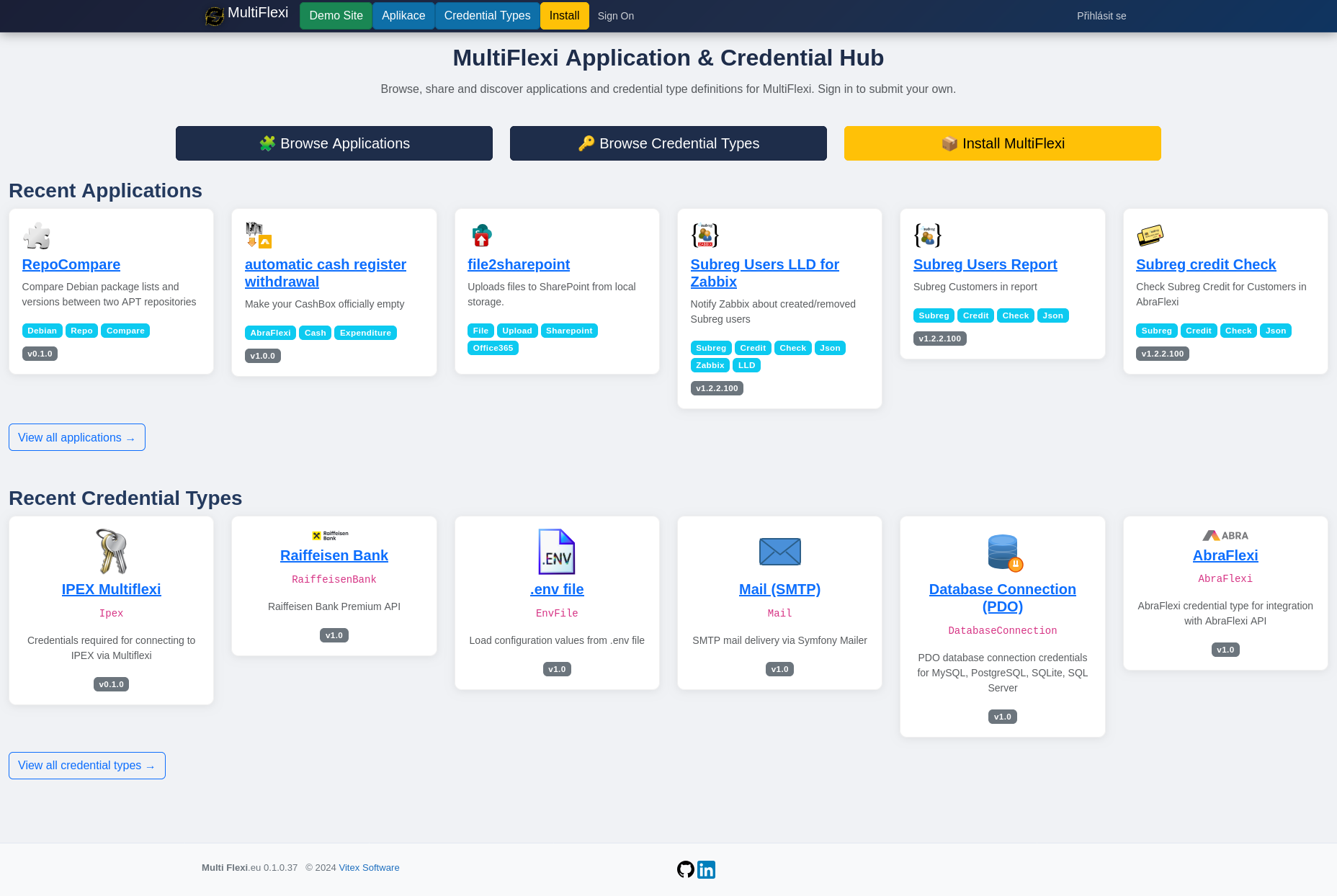Viewport: 1337px width, 896px height.
Task: Open Subreg Users LLD for Zabbix link
Action: pos(765,273)
